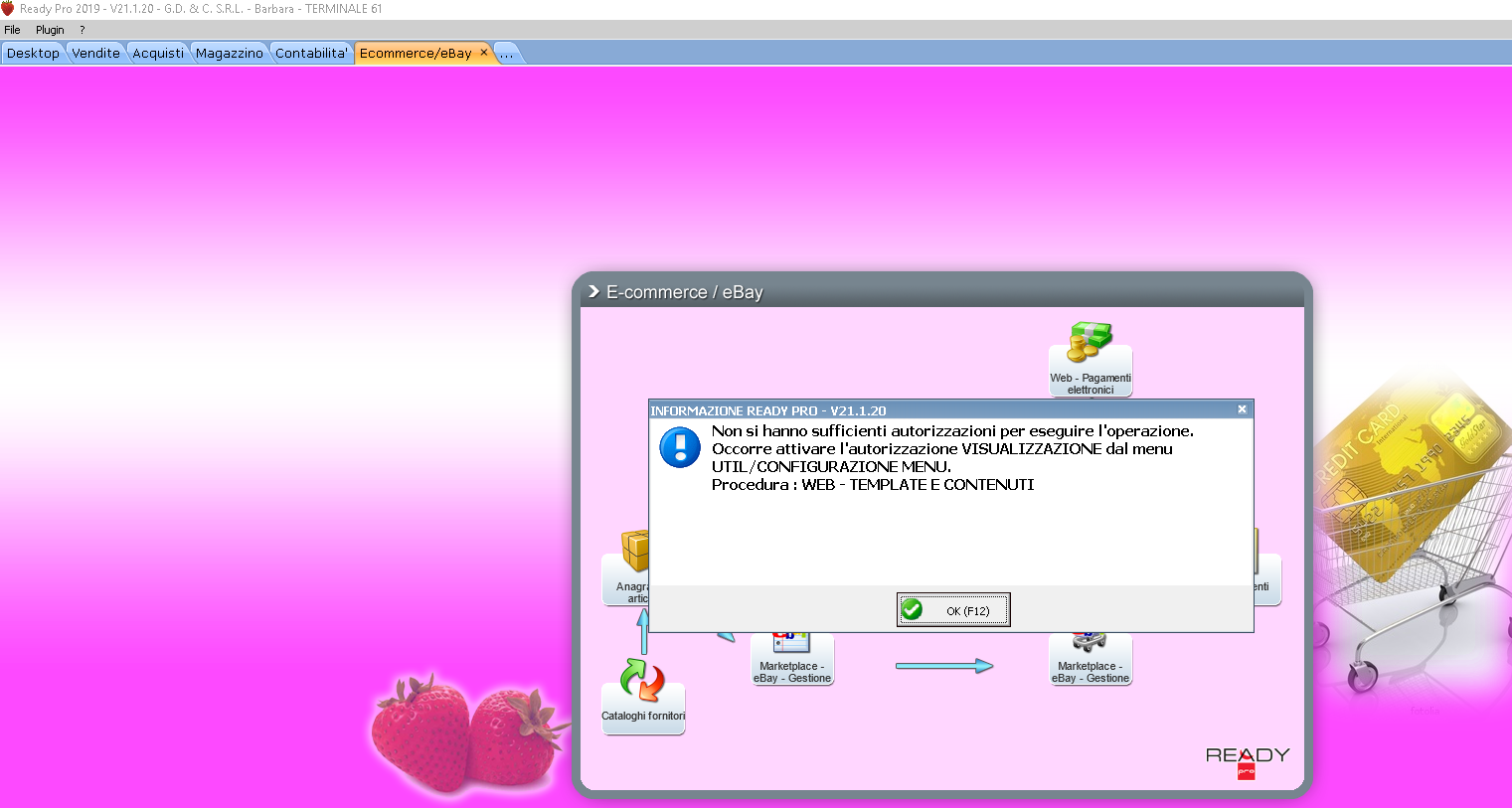The height and width of the screenshot is (808, 1512).
Task: Open the ? help menu
Action: click(83, 30)
